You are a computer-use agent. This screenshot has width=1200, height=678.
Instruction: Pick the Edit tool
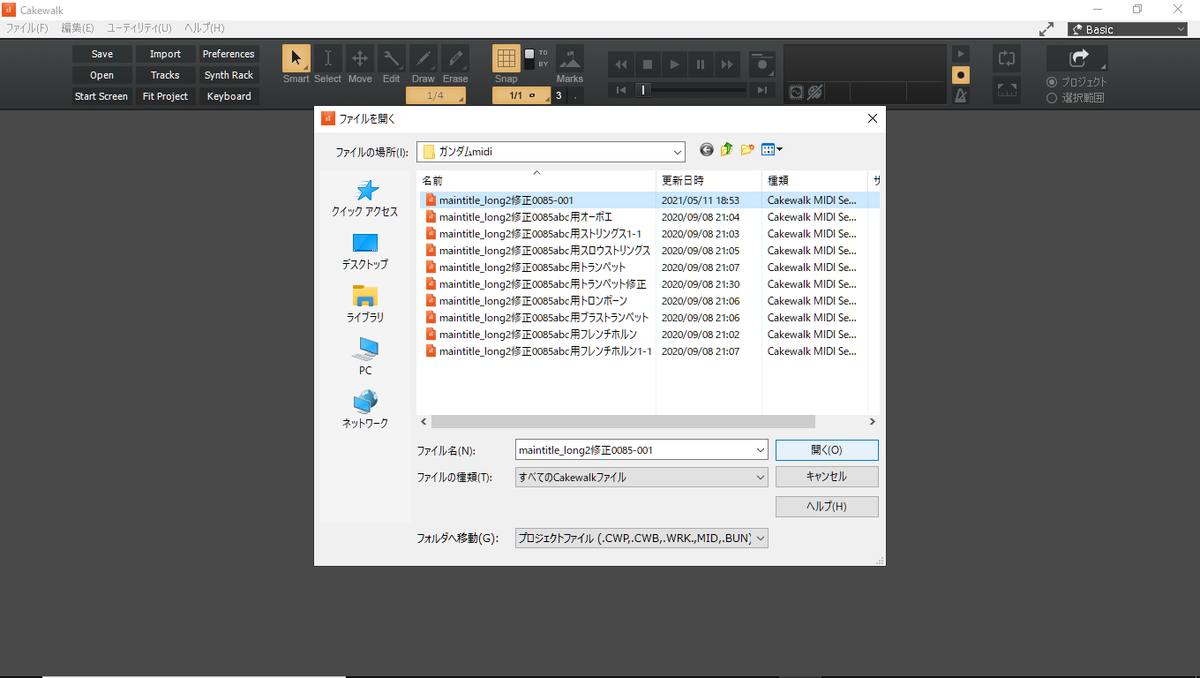point(391,58)
